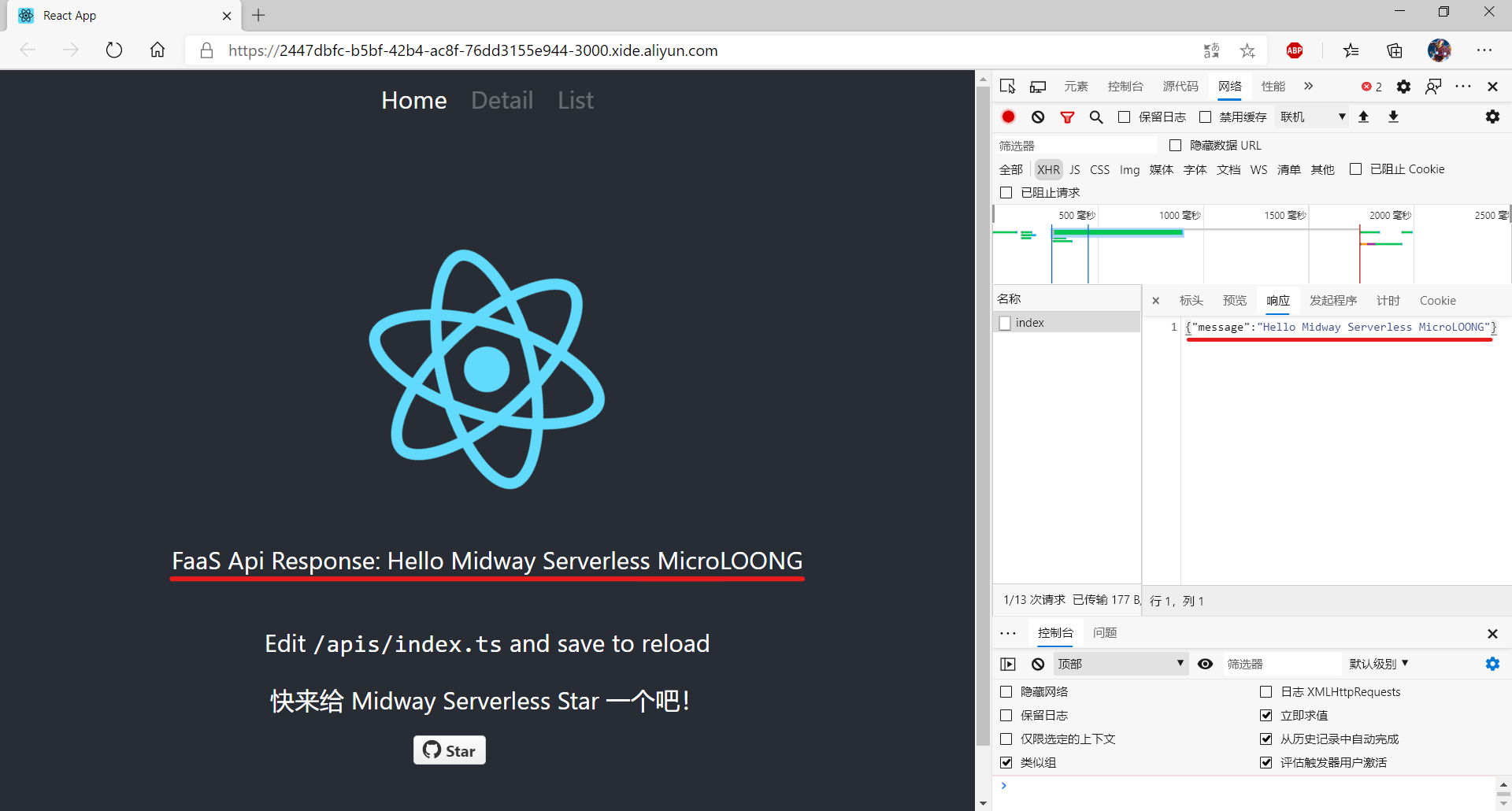The width and height of the screenshot is (1512, 811).
Task: Select the inspect element picker icon
Action: pyautogui.click(x=1007, y=87)
